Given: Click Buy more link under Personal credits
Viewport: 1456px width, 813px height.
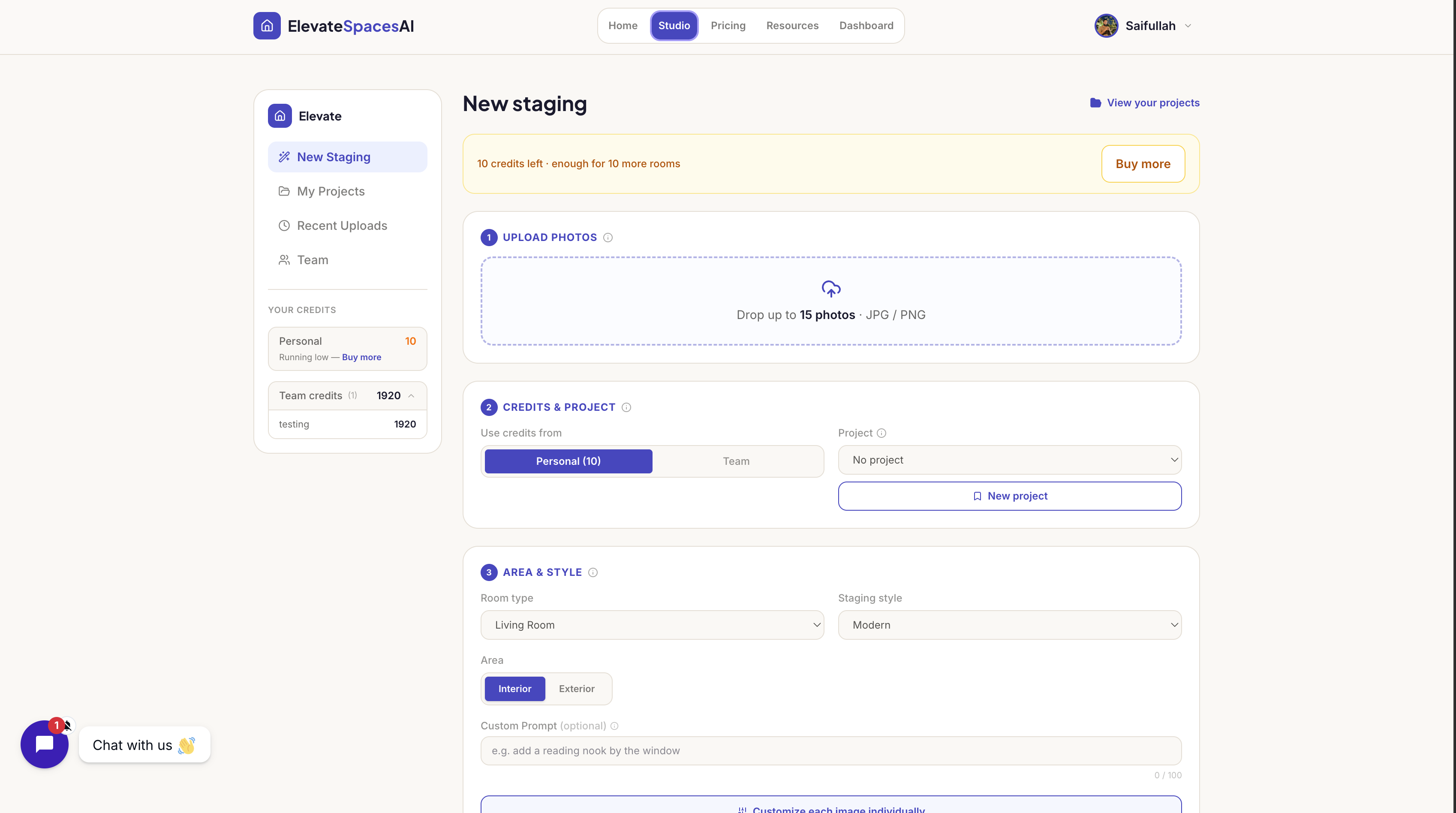Looking at the screenshot, I should click(361, 357).
